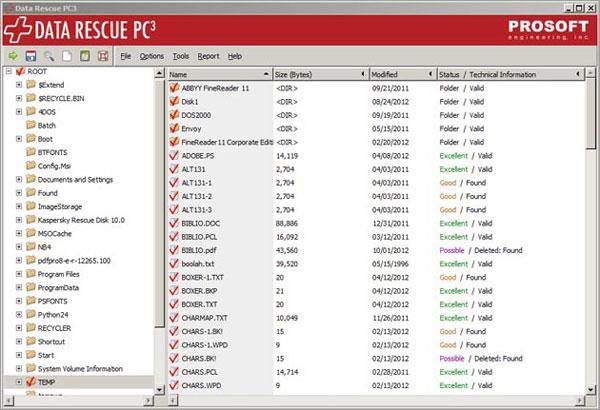Toggle the TEMP folder checkmark
This screenshot has height=410, width=600.
pos(31,381)
